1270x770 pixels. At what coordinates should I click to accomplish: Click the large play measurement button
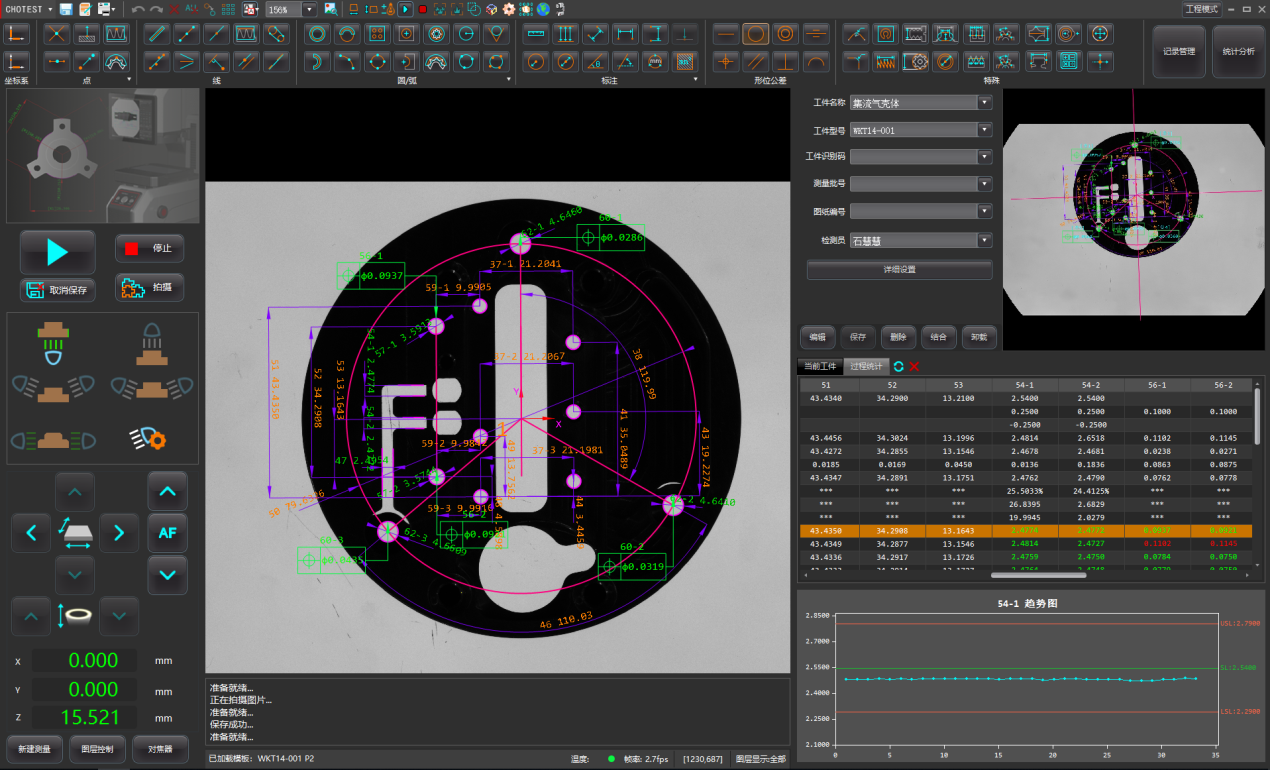tap(58, 252)
